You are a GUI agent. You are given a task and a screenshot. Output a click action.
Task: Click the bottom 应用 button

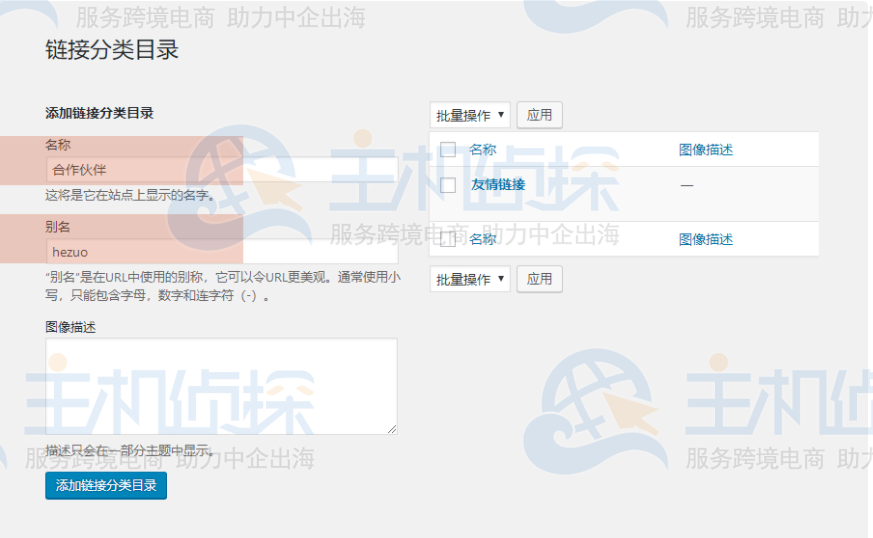point(540,279)
